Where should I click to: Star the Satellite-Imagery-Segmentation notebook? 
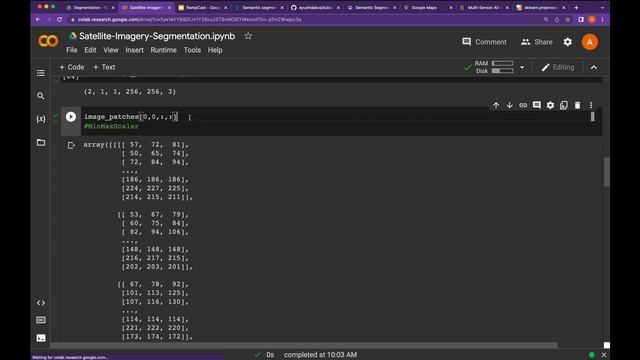click(248, 36)
